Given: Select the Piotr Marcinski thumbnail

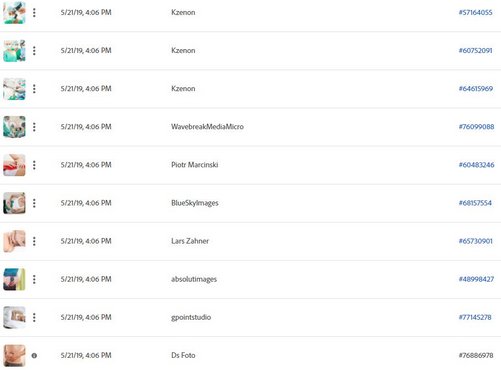Looking at the screenshot, I should (14, 165).
